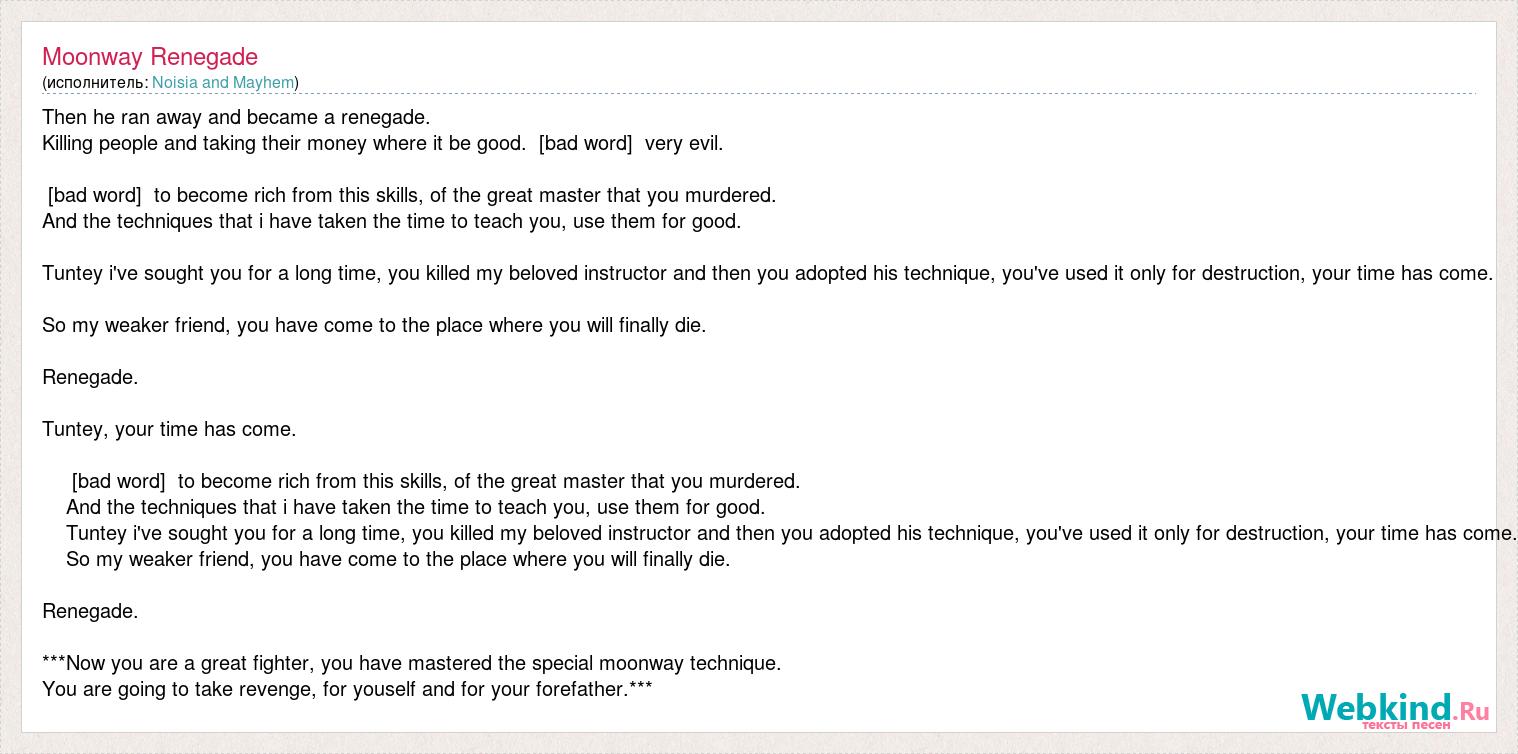
Task: Click the indented 'Tuntey i've sought you' line
Action: click(x=792, y=533)
